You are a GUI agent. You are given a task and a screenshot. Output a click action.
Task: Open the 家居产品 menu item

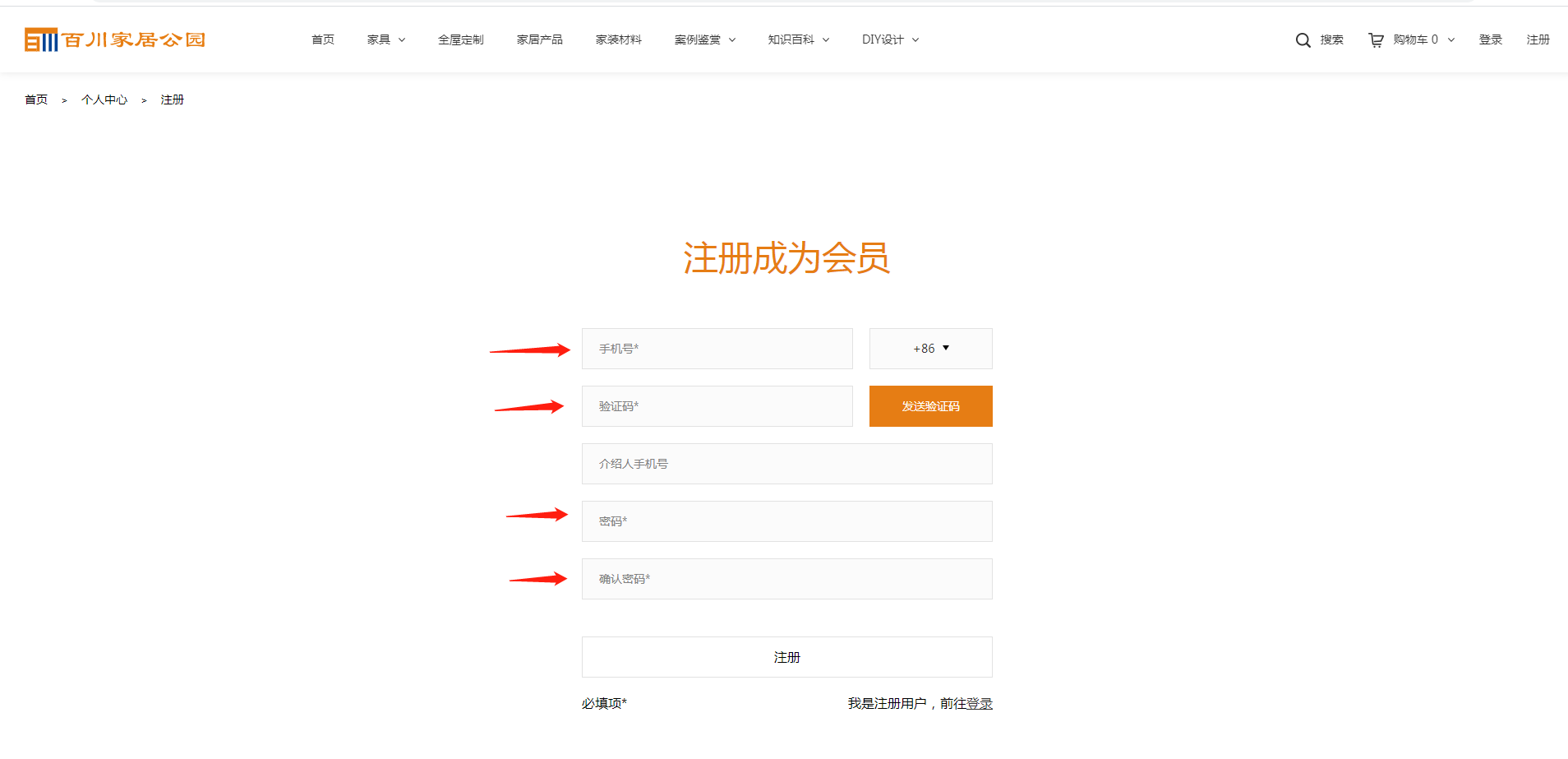click(539, 39)
